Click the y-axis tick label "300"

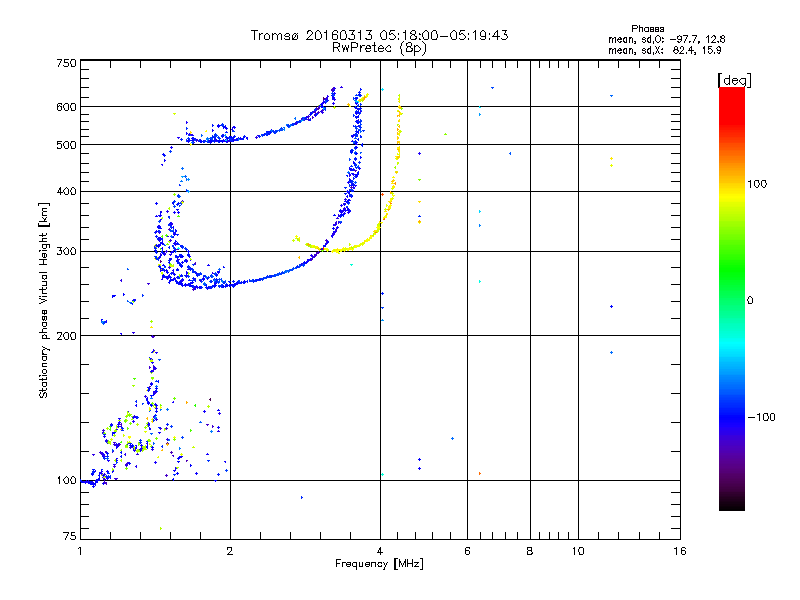pyautogui.click(x=66, y=251)
